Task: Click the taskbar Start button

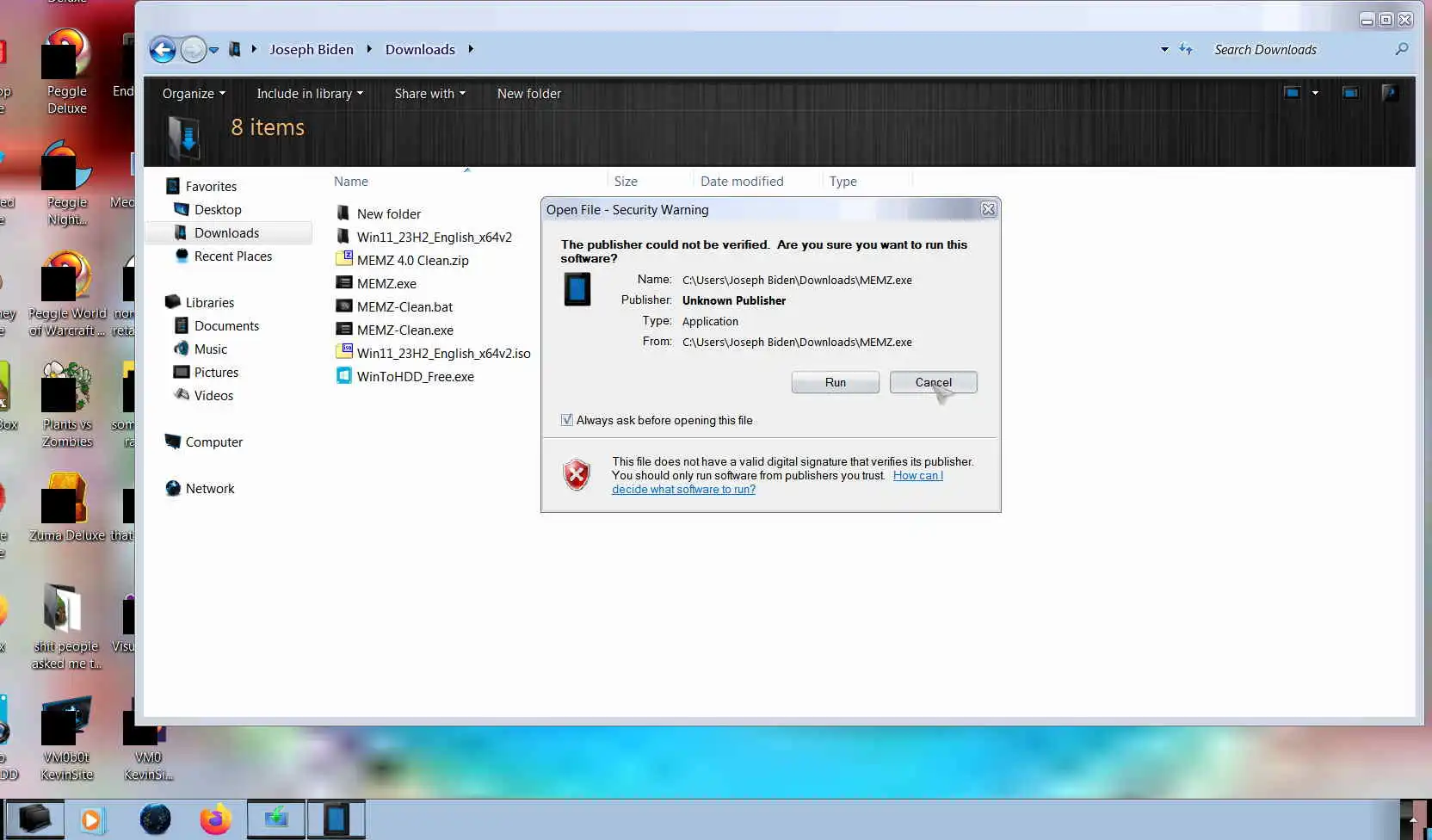Action: 34,818
